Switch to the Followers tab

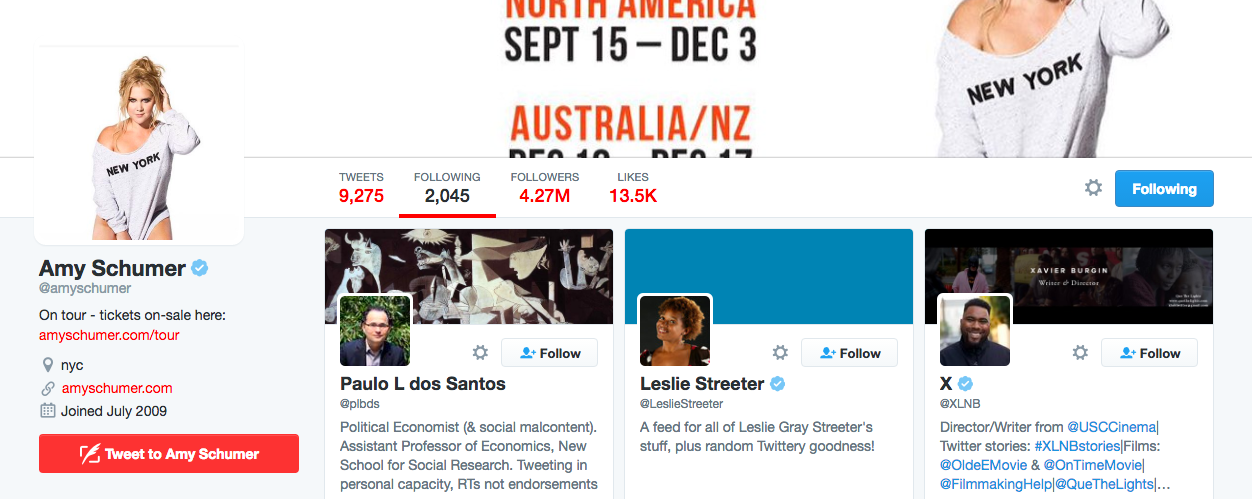pyautogui.click(x=544, y=187)
